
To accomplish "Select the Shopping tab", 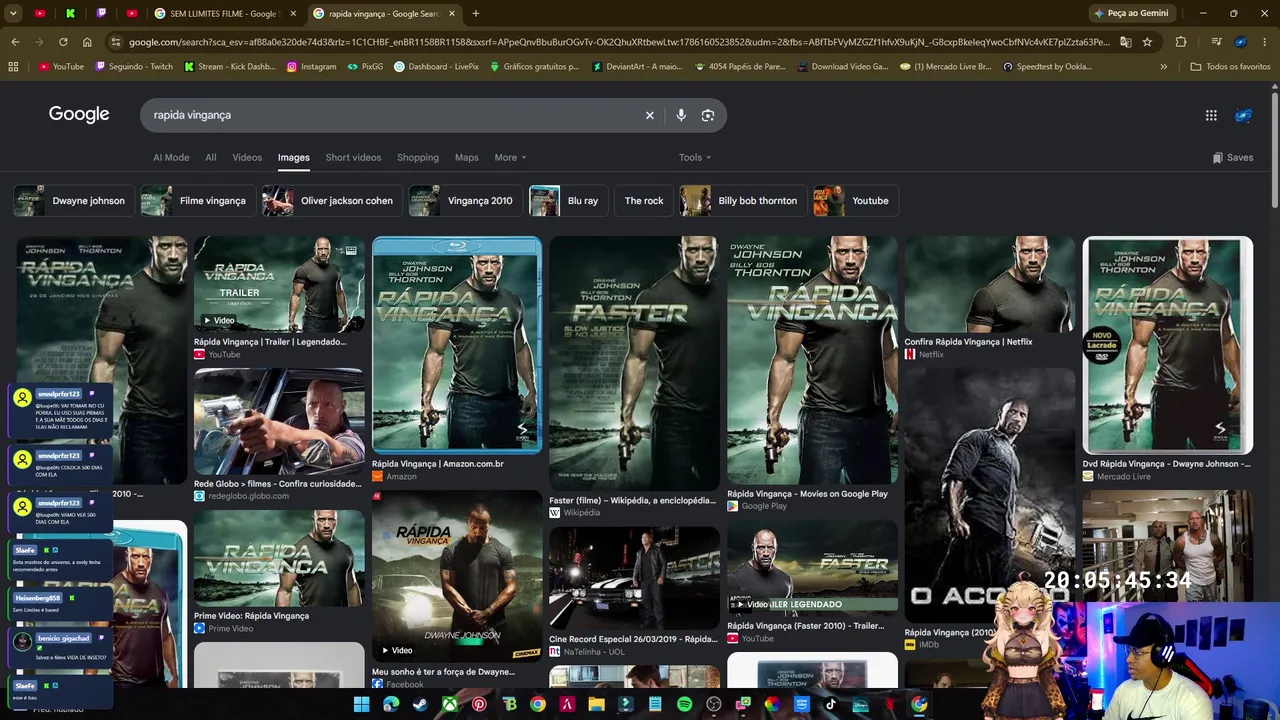I will (x=418, y=157).
